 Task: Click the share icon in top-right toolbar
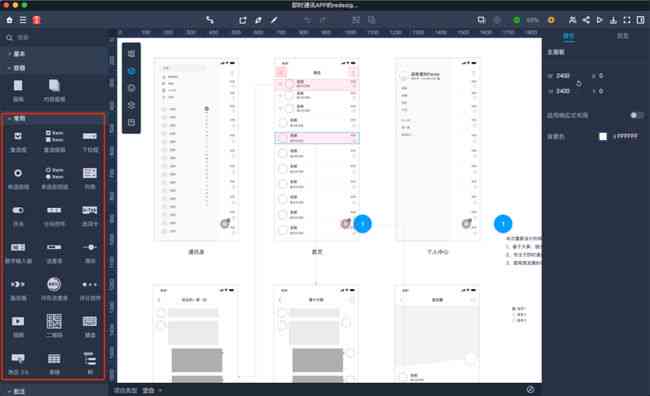click(586, 20)
